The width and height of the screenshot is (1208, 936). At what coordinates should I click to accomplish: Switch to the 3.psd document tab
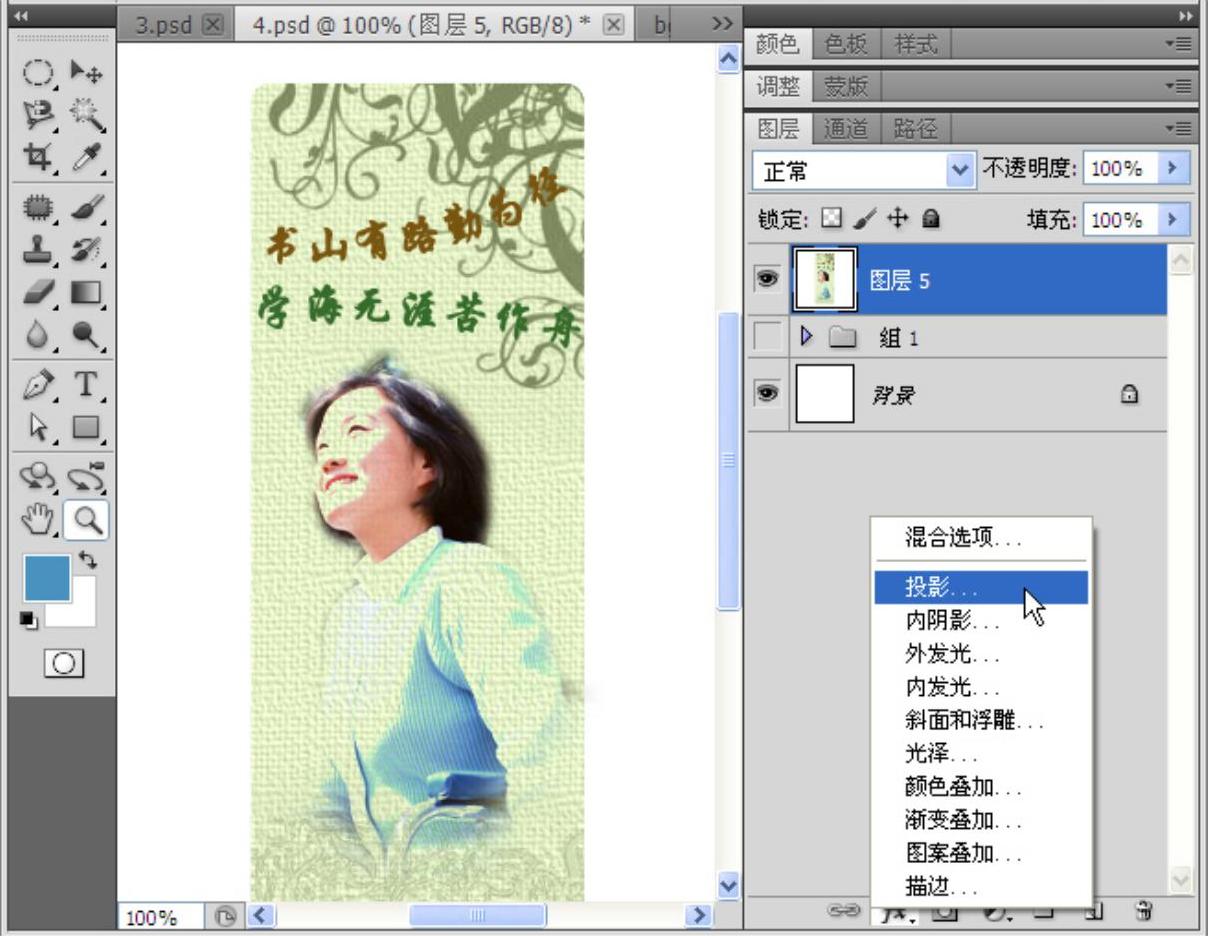click(x=165, y=24)
